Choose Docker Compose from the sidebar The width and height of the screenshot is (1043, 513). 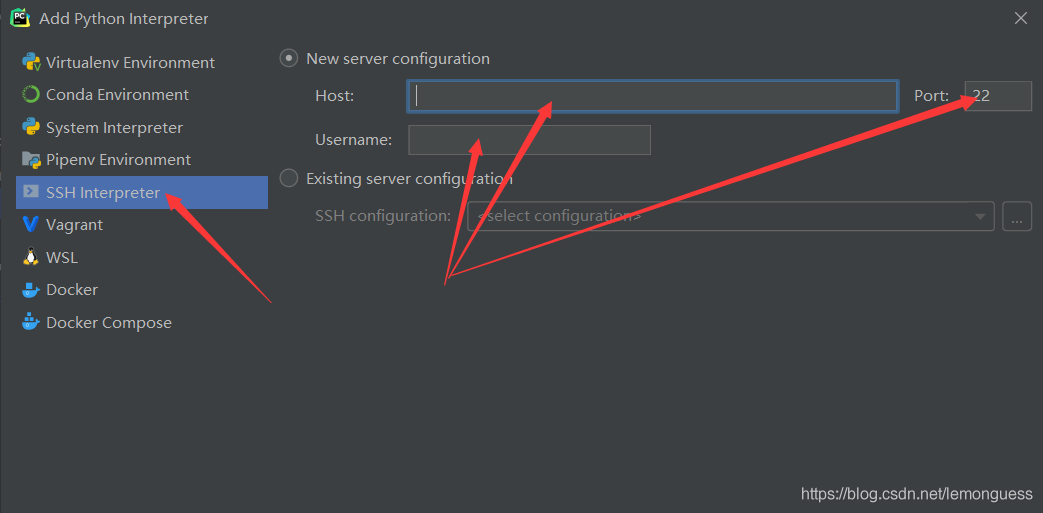(109, 323)
